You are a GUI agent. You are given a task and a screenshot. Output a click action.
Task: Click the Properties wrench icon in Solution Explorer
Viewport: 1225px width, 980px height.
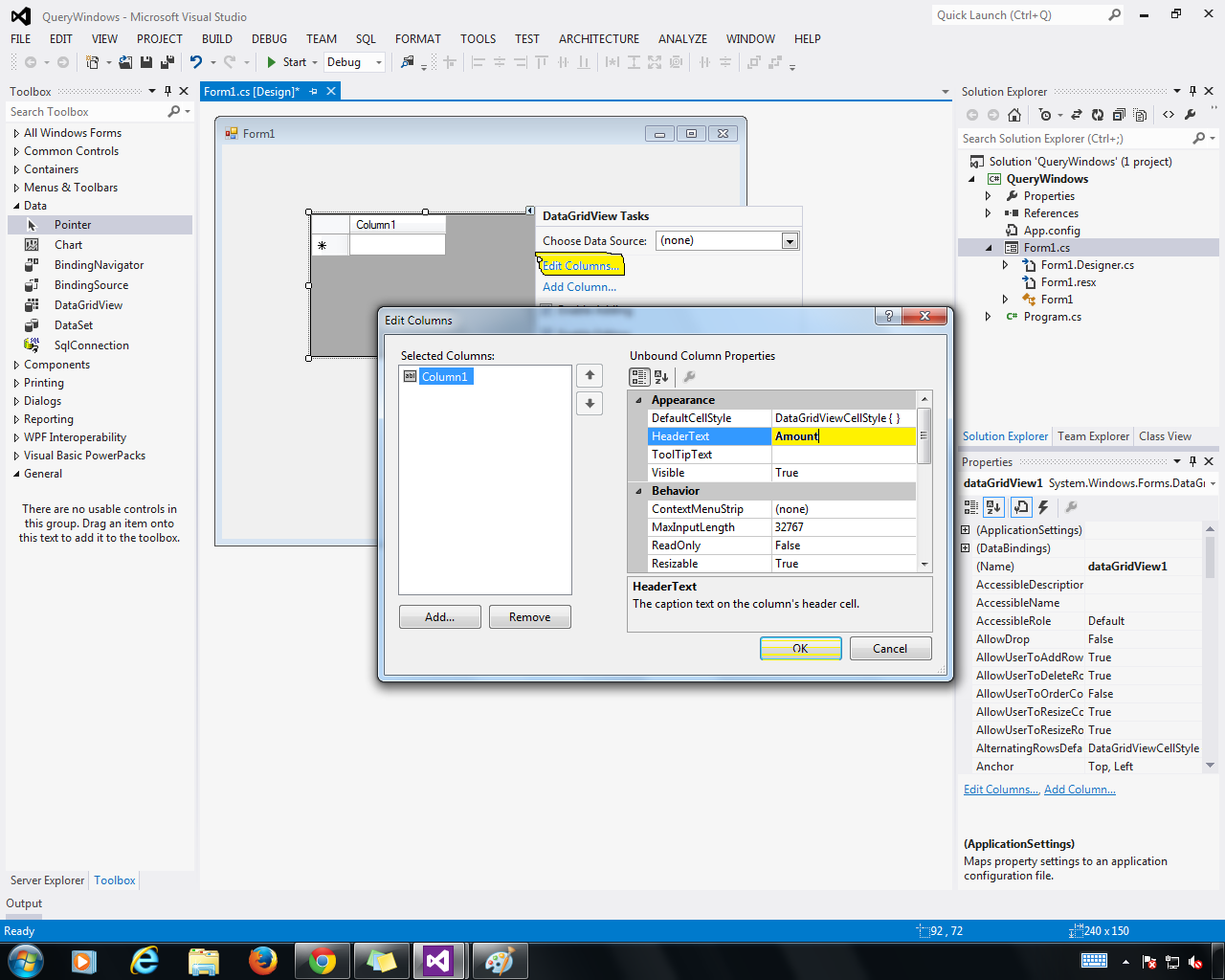[x=1191, y=114]
